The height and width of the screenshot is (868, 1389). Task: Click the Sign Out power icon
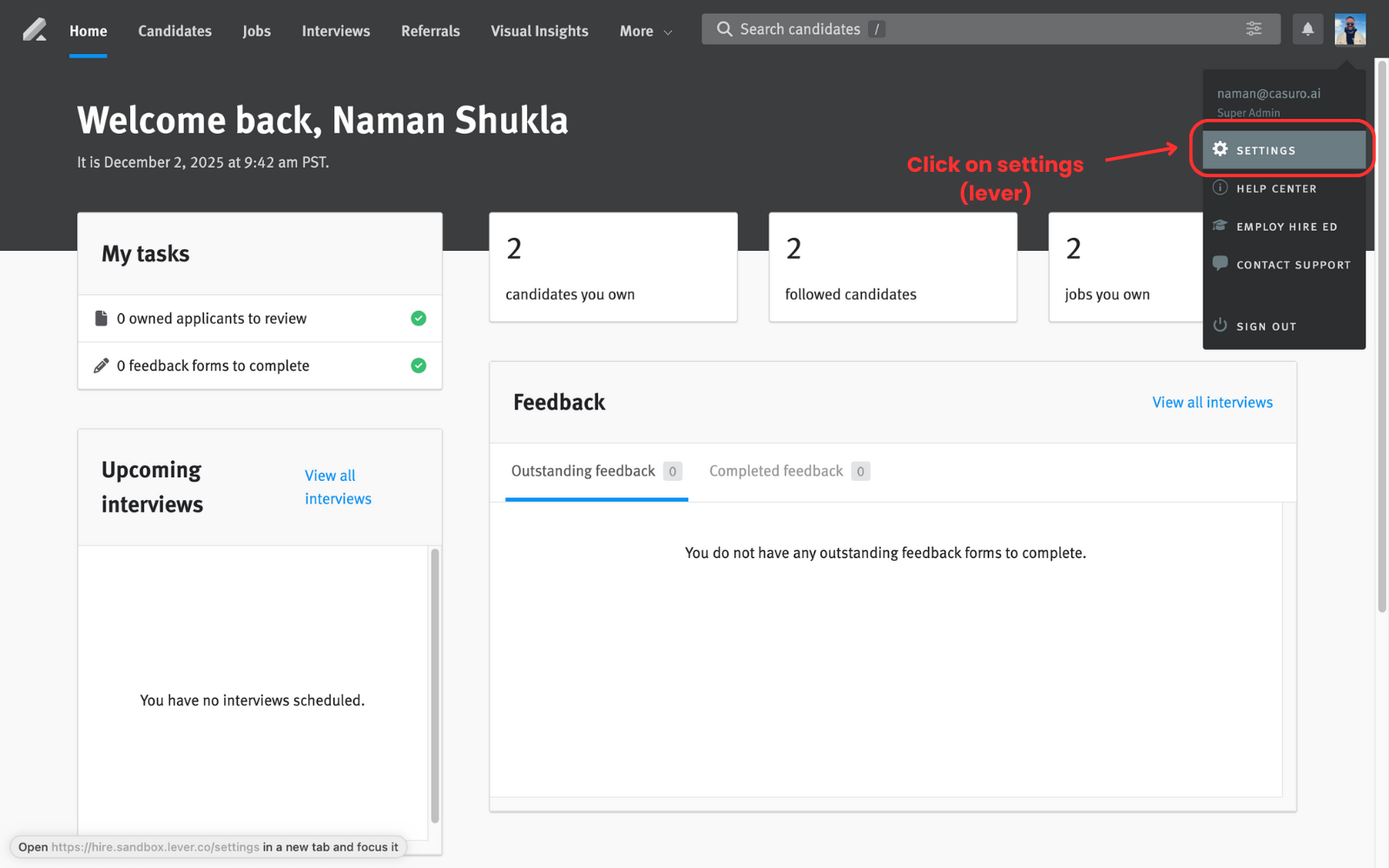pyautogui.click(x=1220, y=325)
